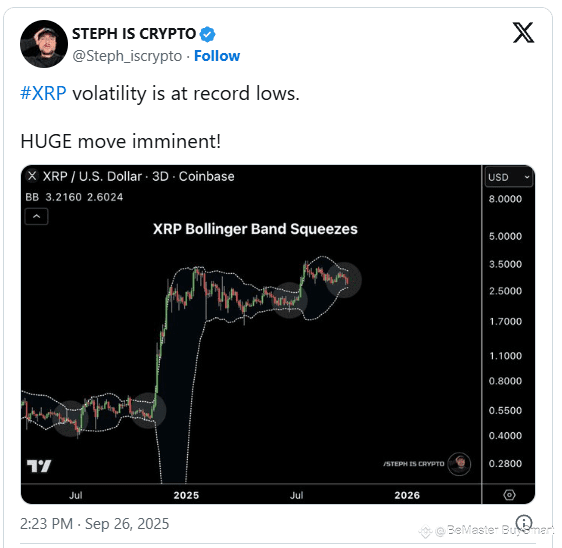The width and height of the screenshot is (562, 548).
Task: Click the STEPH IS CRYPTO display name
Action: click(x=134, y=34)
